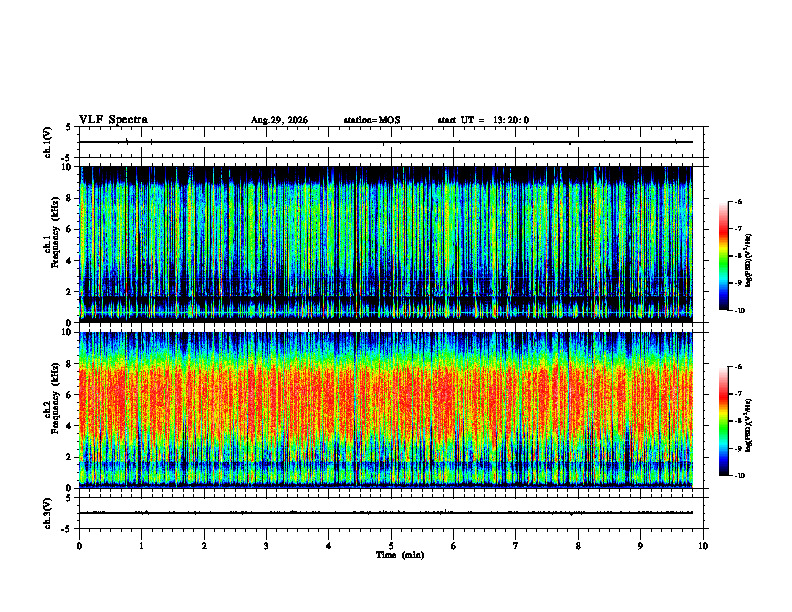This screenshot has width=792, height=612.
Task: Click the station=MOS label
Action: [372, 120]
